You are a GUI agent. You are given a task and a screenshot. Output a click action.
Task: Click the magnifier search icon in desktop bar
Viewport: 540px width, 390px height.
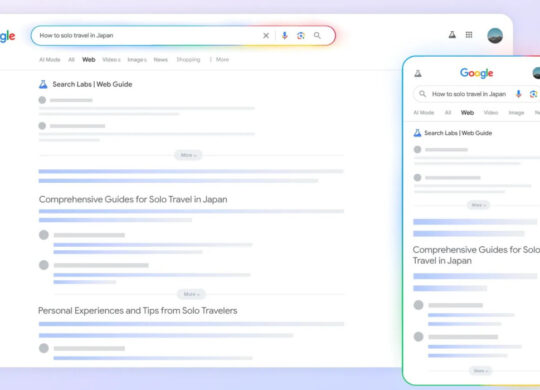pyautogui.click(x=317, y=35)
